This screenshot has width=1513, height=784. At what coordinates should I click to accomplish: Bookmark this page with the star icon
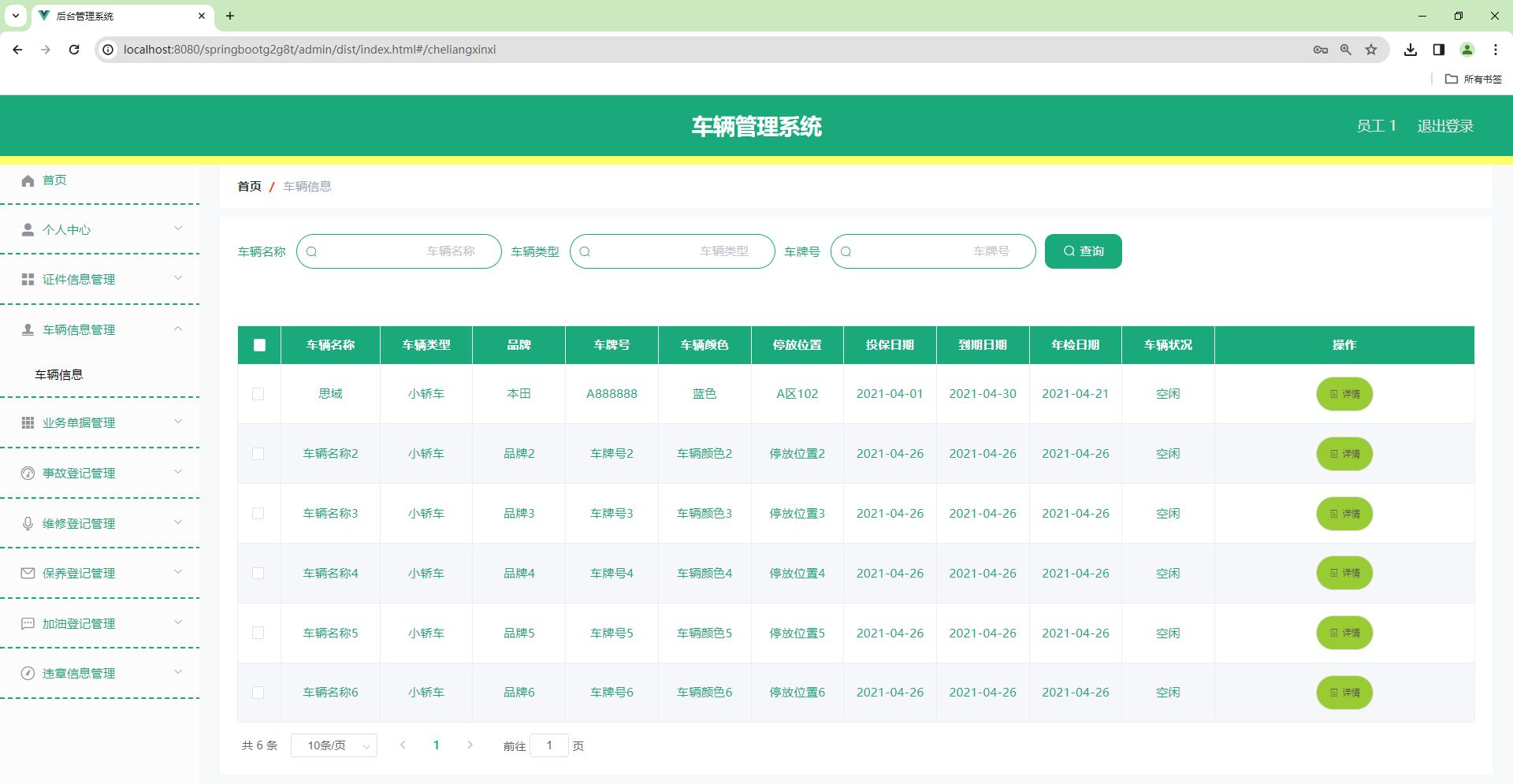pyautogui.click(x=1371, y=50)
